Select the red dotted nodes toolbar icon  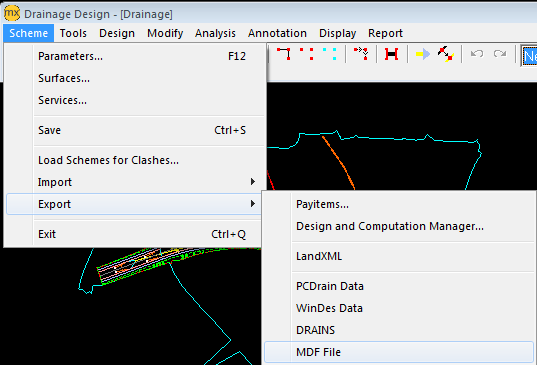(x=307, y=54)
